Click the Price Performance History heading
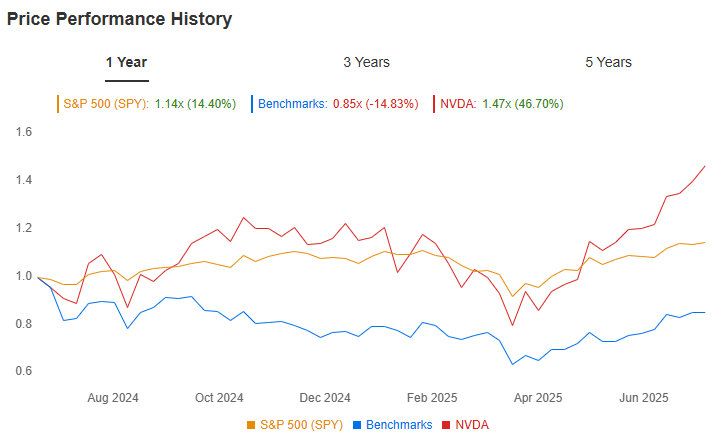The image size is (728, 443). pyautogui.click(x=119, y=19)
